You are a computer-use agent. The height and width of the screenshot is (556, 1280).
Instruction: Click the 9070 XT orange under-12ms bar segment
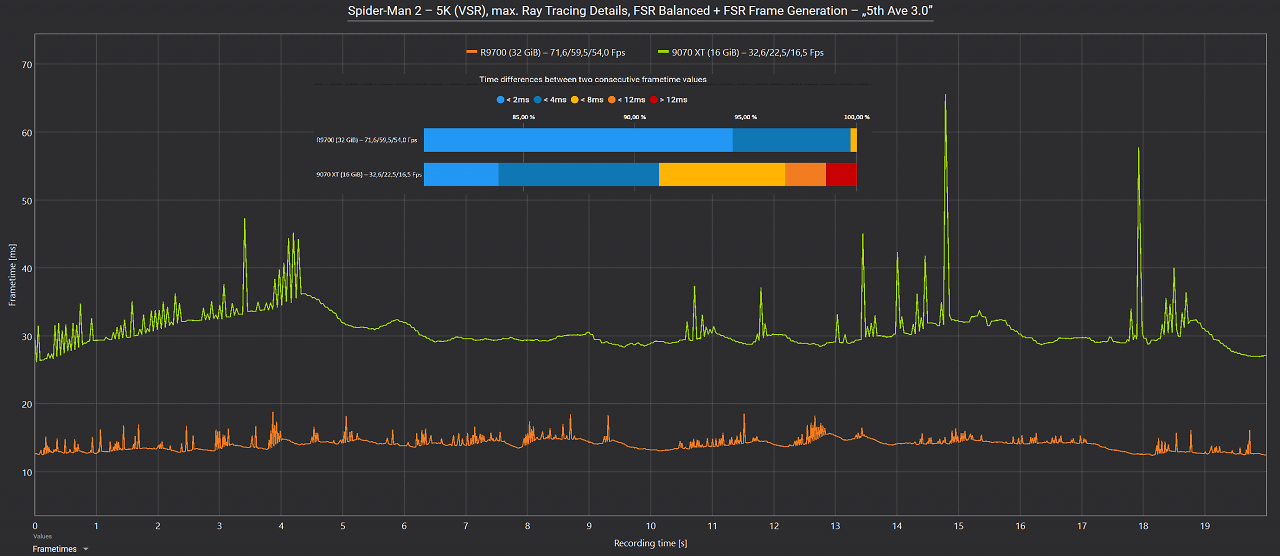click(x=805, y=175)
